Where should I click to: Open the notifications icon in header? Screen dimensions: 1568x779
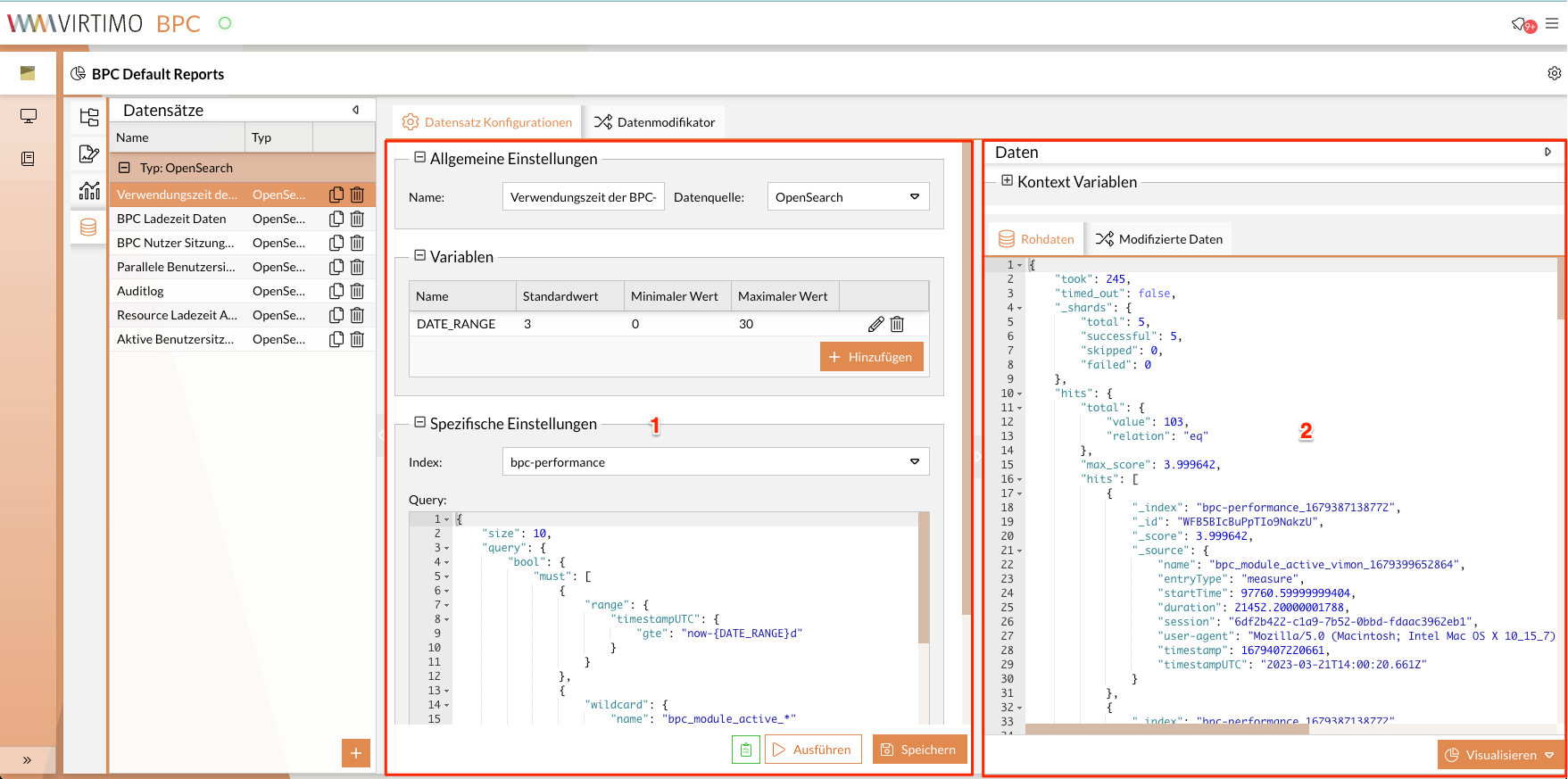tap(1520, 24)
